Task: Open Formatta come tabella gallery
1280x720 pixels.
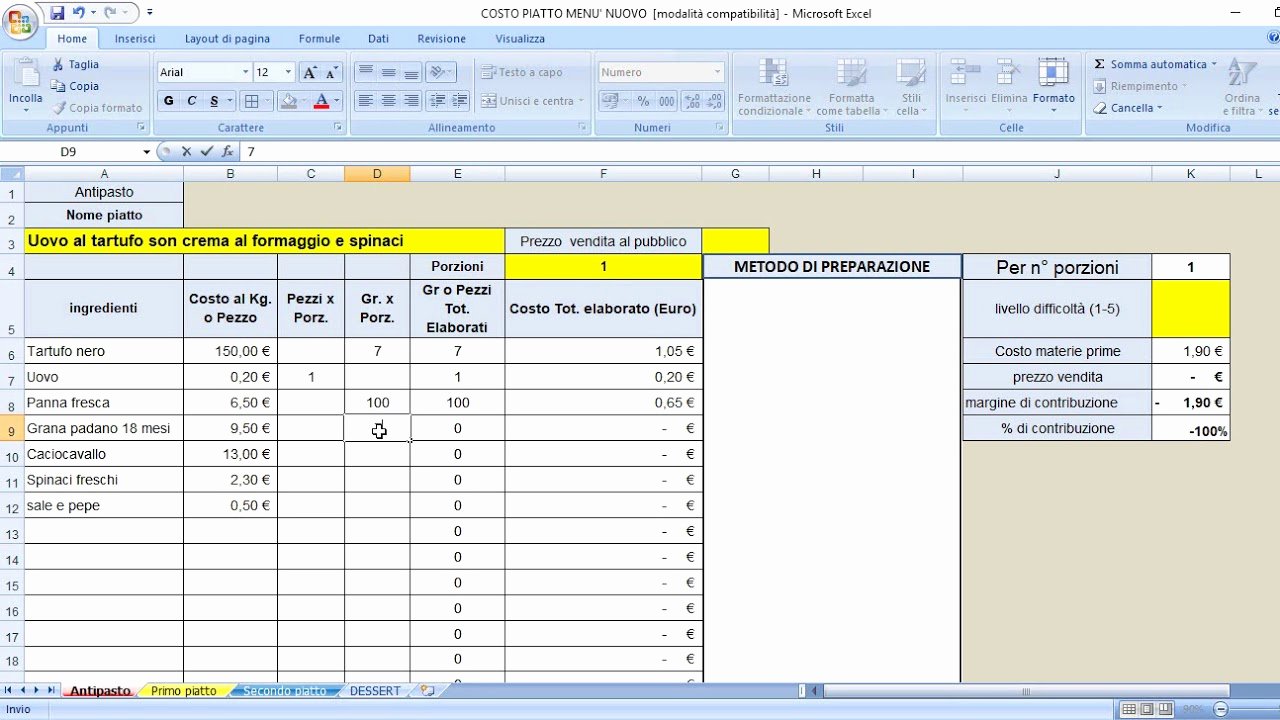Action: [851, 87]
